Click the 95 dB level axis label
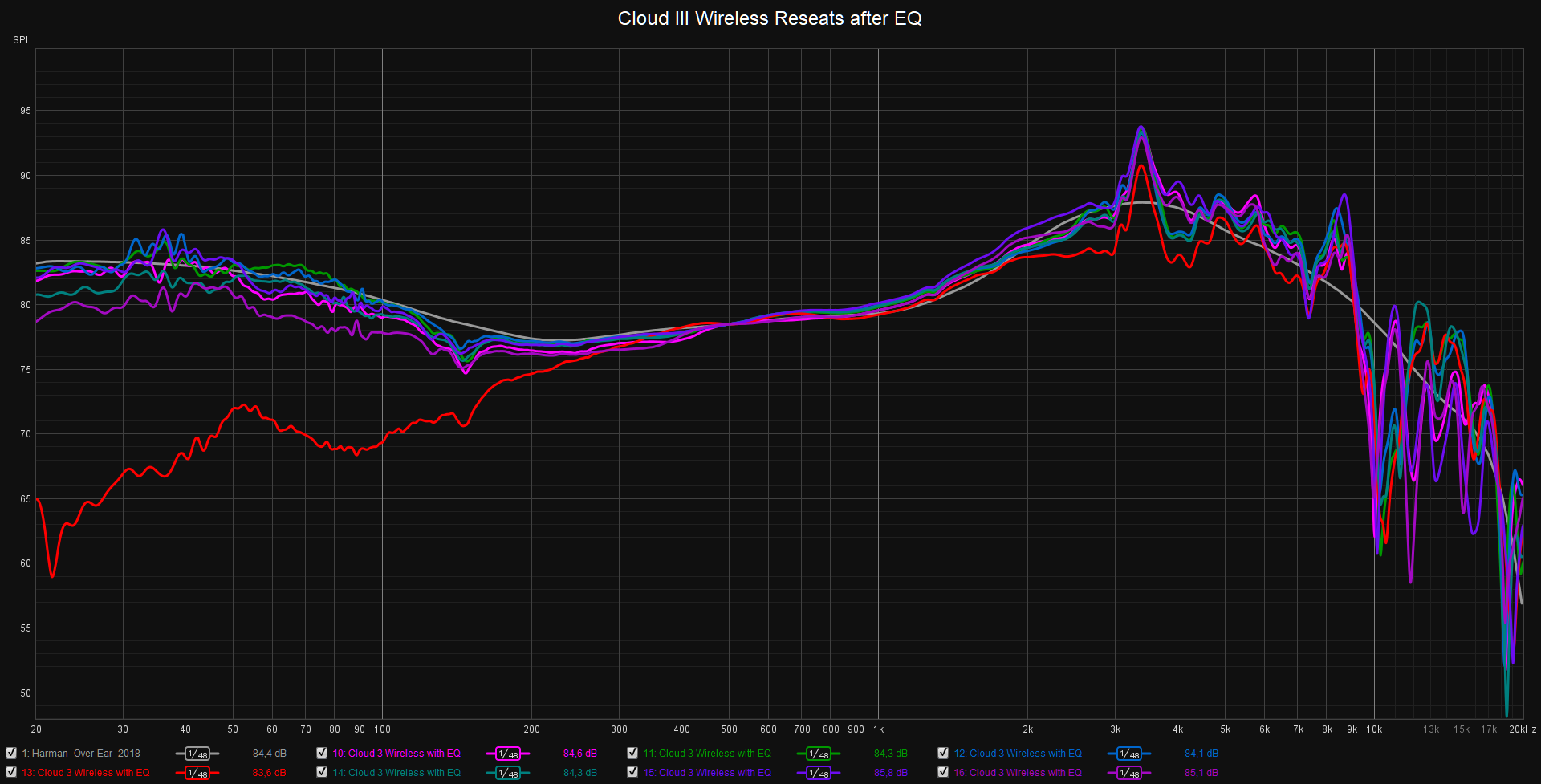1541x784 pixels. pos(26,111)
